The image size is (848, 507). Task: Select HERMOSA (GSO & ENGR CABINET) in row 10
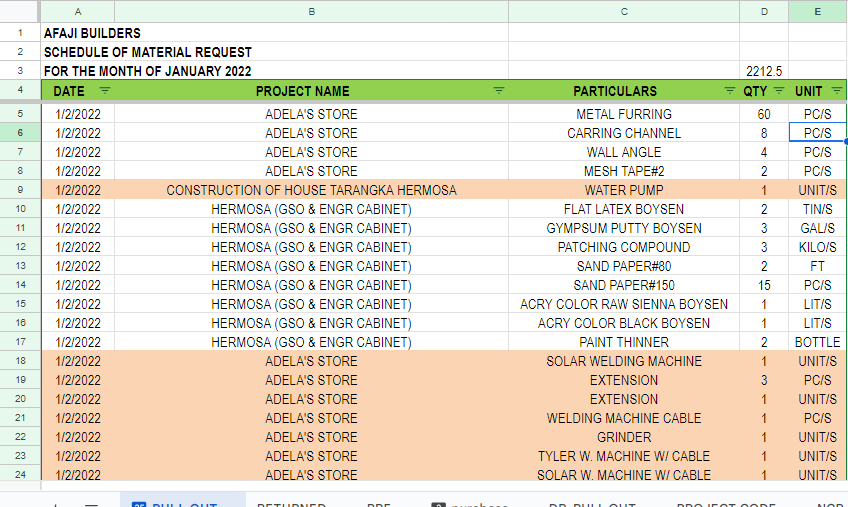coord(312,209)
